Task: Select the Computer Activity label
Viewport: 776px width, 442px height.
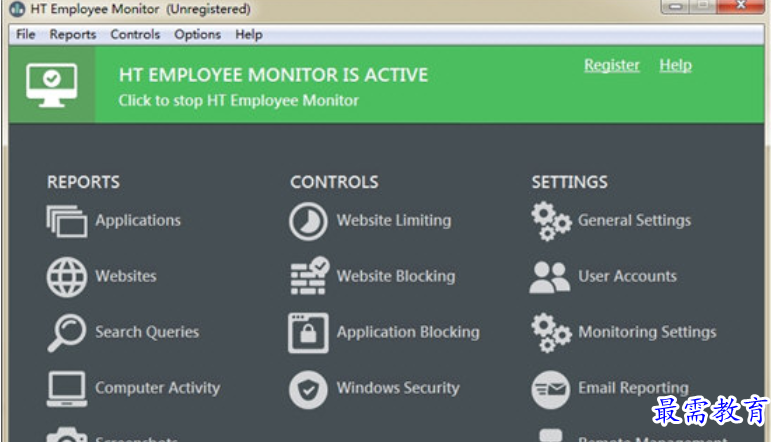Action: pyautogui.click(x=157, y=388)
